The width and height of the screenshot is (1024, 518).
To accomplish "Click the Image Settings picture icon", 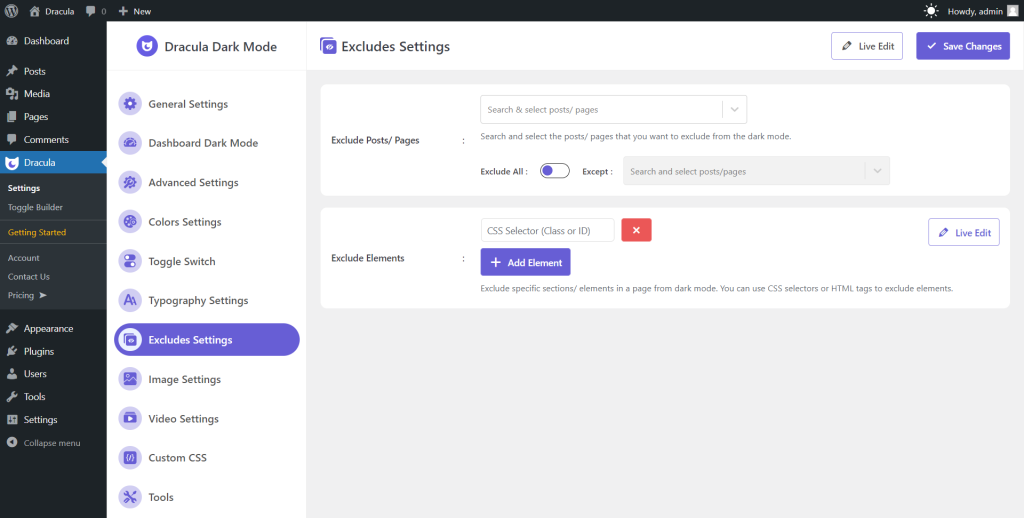I will coord(130,379).
